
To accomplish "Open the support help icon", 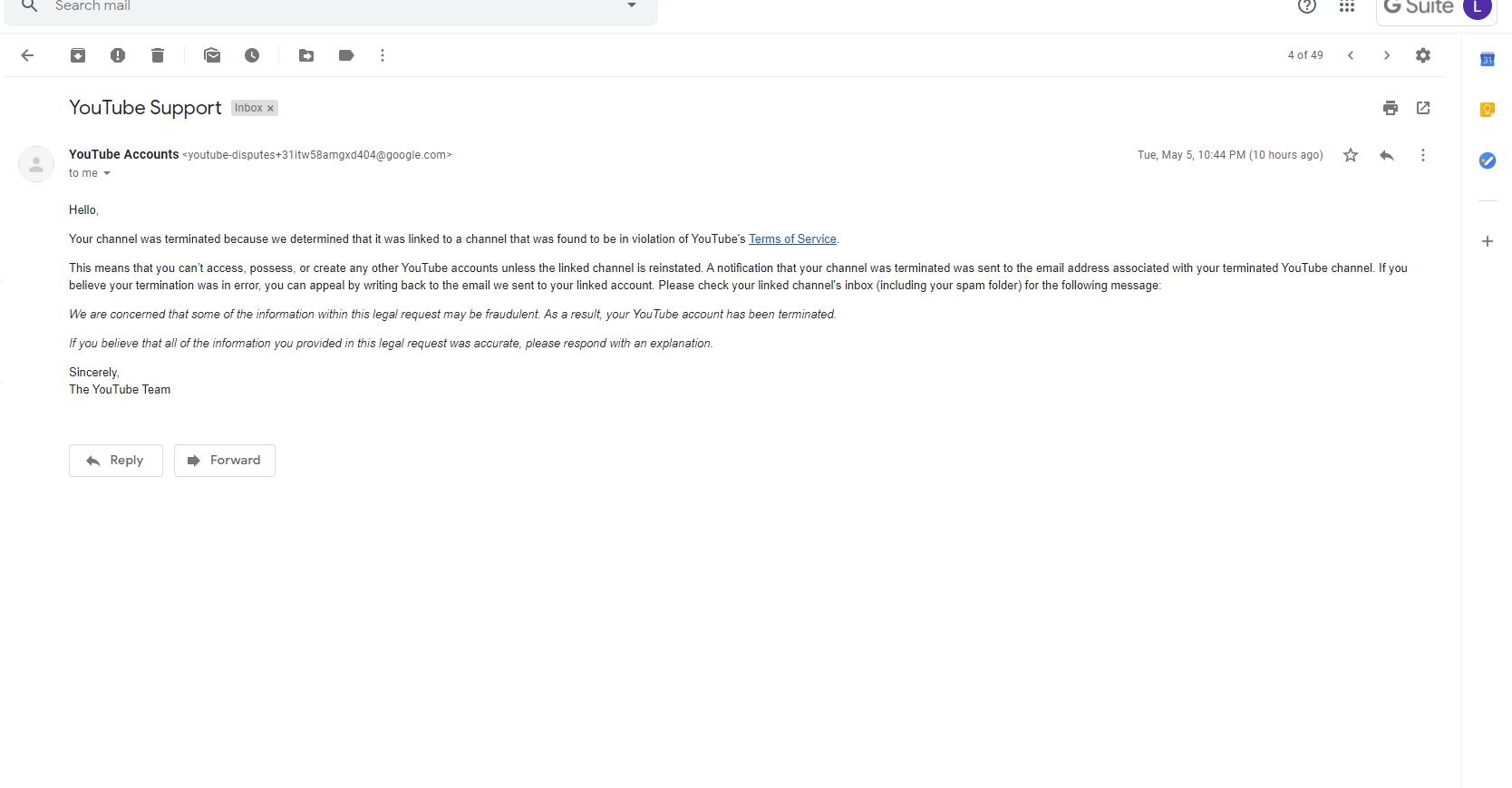I will click(x=1307, y=6).
